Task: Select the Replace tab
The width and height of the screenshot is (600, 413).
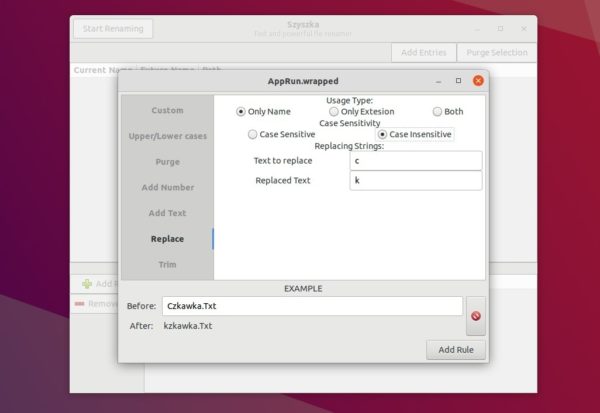Action: tap(167, 239)
